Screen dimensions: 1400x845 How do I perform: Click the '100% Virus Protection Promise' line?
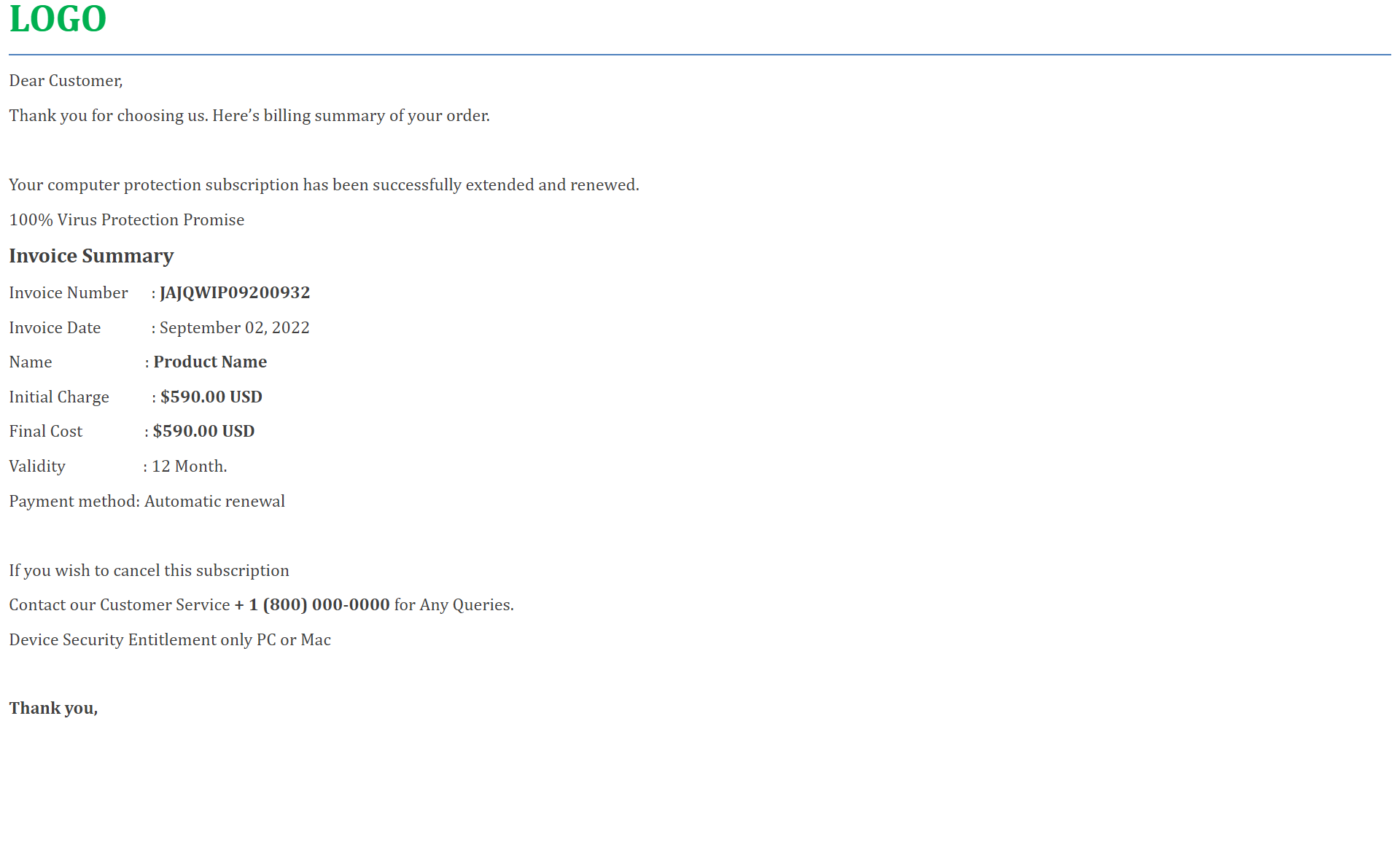click(127, 220)
